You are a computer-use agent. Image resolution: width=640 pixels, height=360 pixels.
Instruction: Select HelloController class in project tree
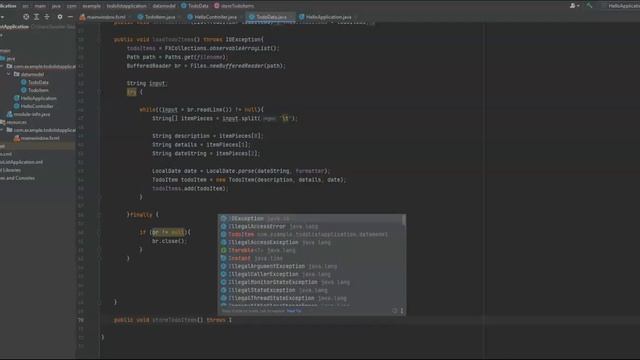tap(34, 106)
